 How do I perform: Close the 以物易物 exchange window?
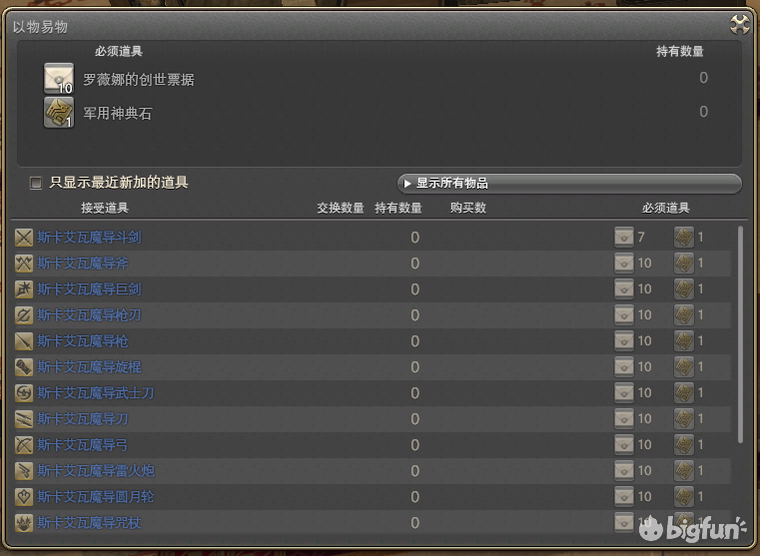point(740,25)
